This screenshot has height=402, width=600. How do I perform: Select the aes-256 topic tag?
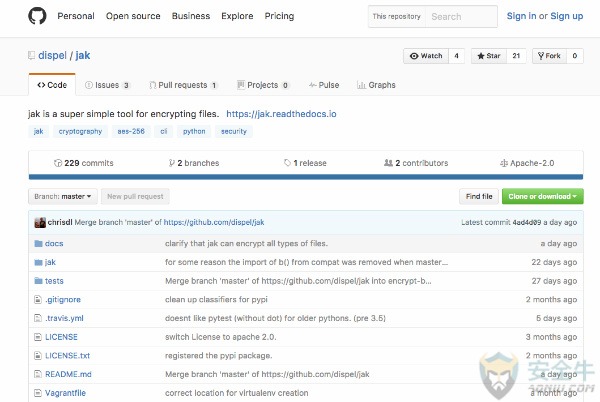[131, 132]
